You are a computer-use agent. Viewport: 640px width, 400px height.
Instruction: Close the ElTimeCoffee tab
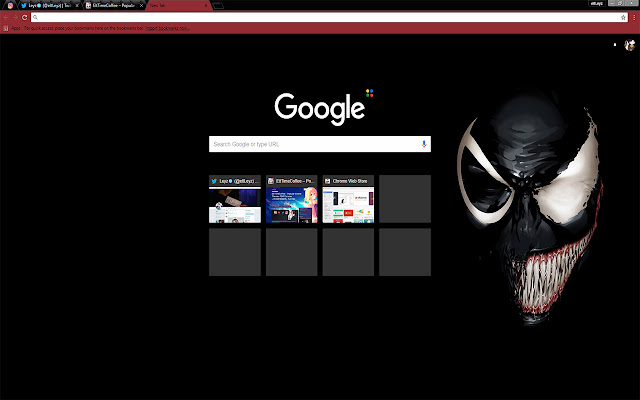[x=141, y=5]
